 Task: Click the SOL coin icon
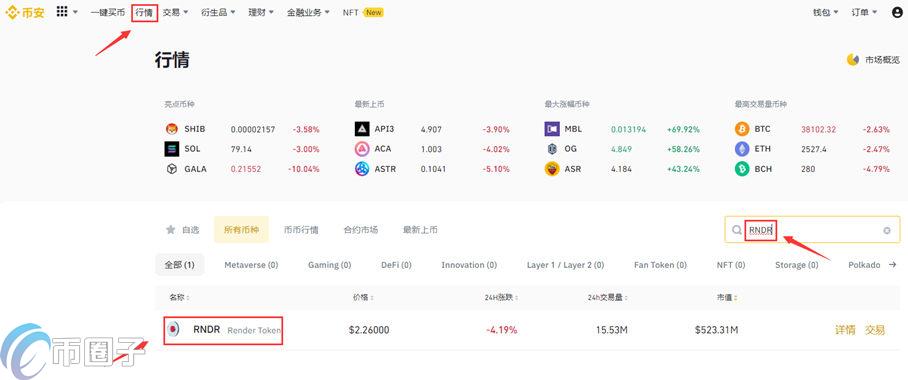pyautogui.click(x=171, y=149)
